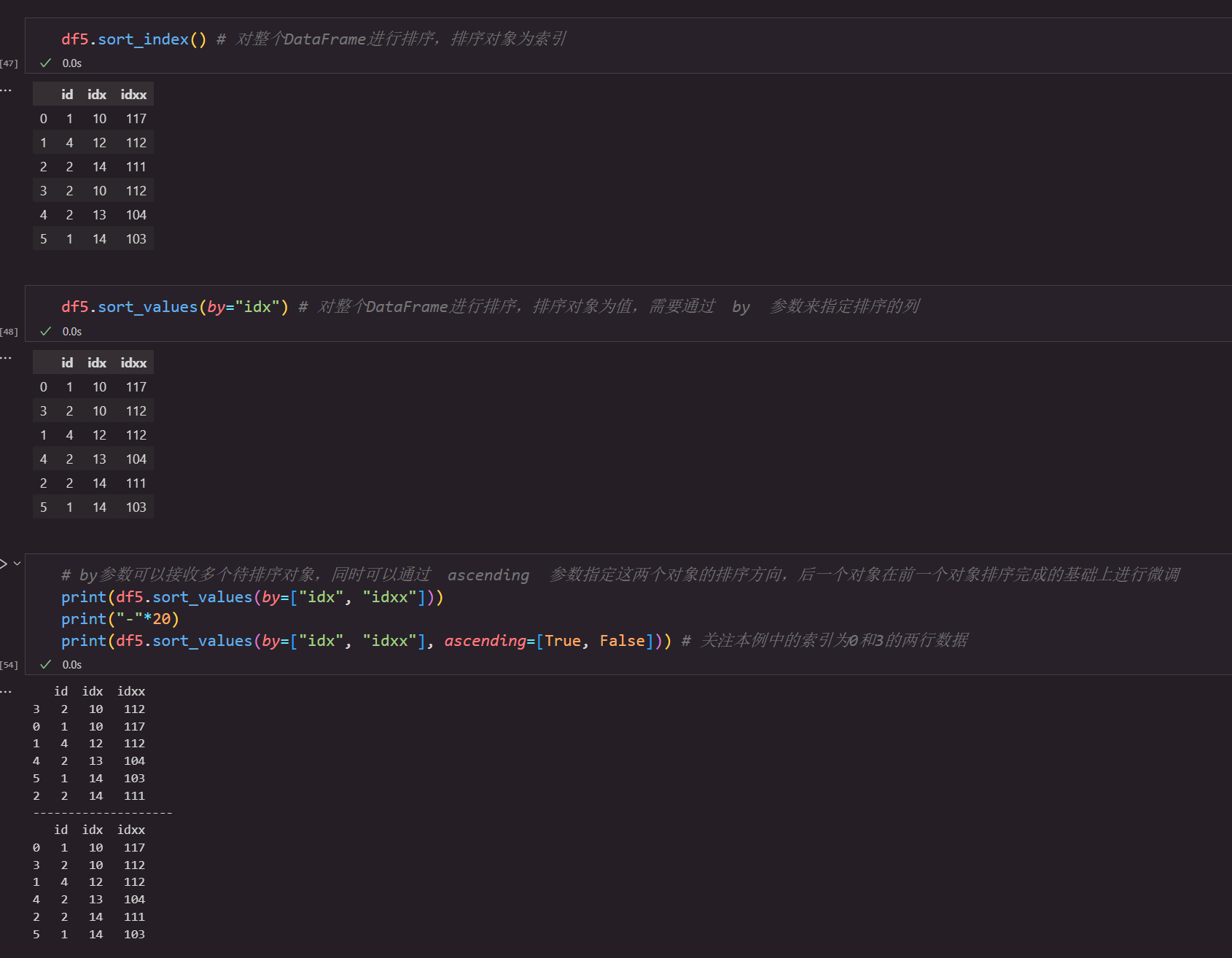
Task: Open the run options chevron beside the last cell
Action: [17, 564]
